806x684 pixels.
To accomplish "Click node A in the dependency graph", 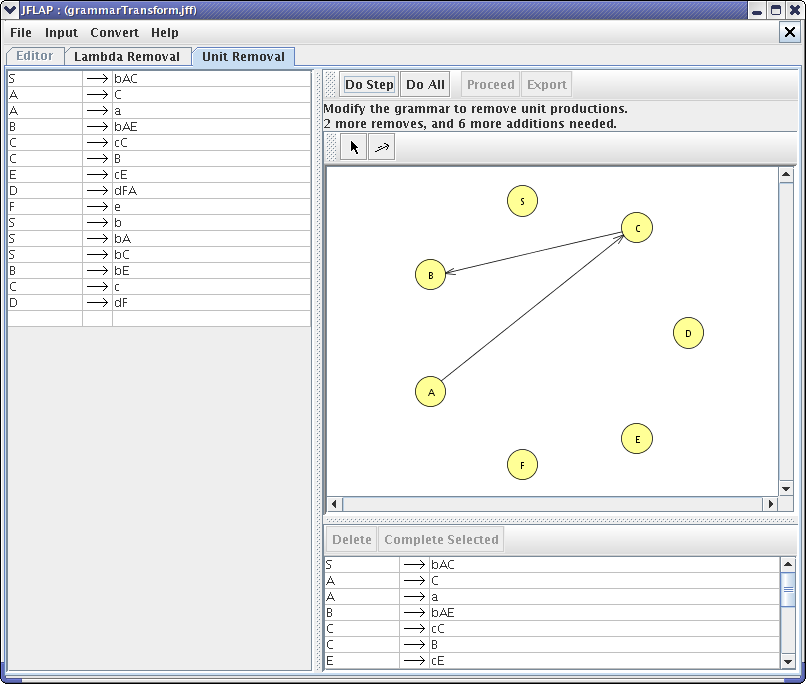I will pyautogui.click(x=430, y=392).
